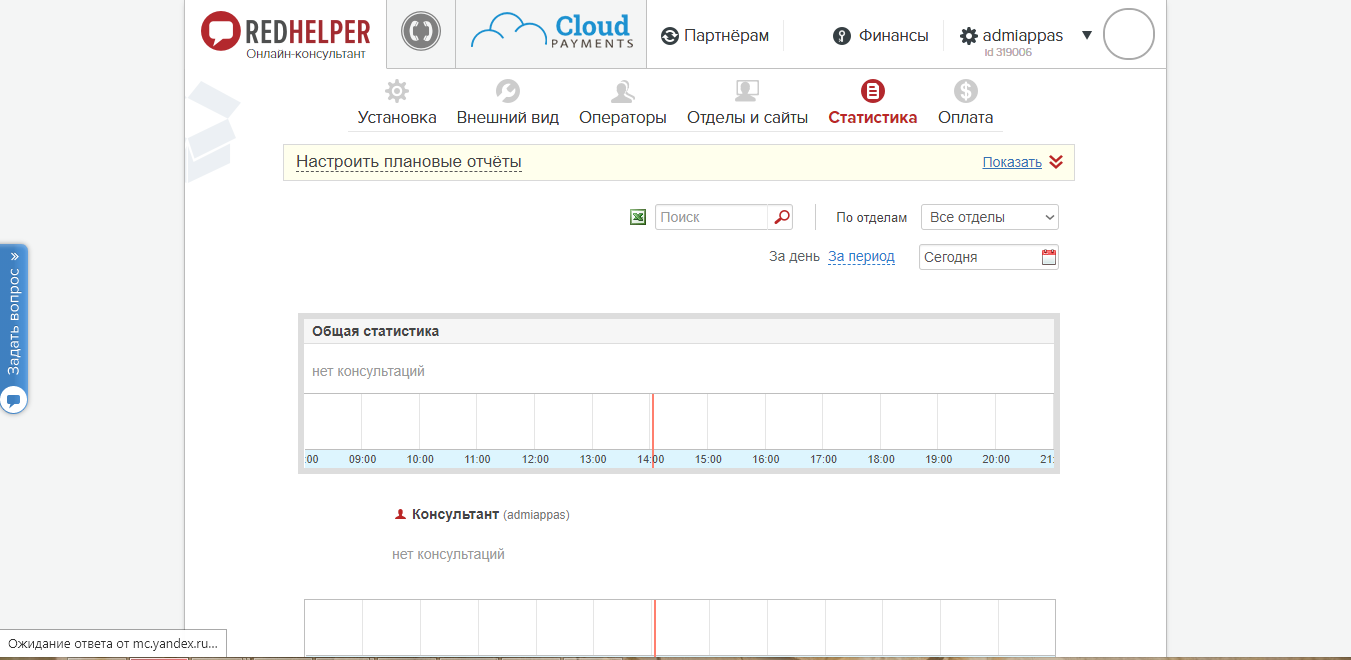
Task: Open the Оплата dollar payment icon
Action: click(x=964, y=90)
